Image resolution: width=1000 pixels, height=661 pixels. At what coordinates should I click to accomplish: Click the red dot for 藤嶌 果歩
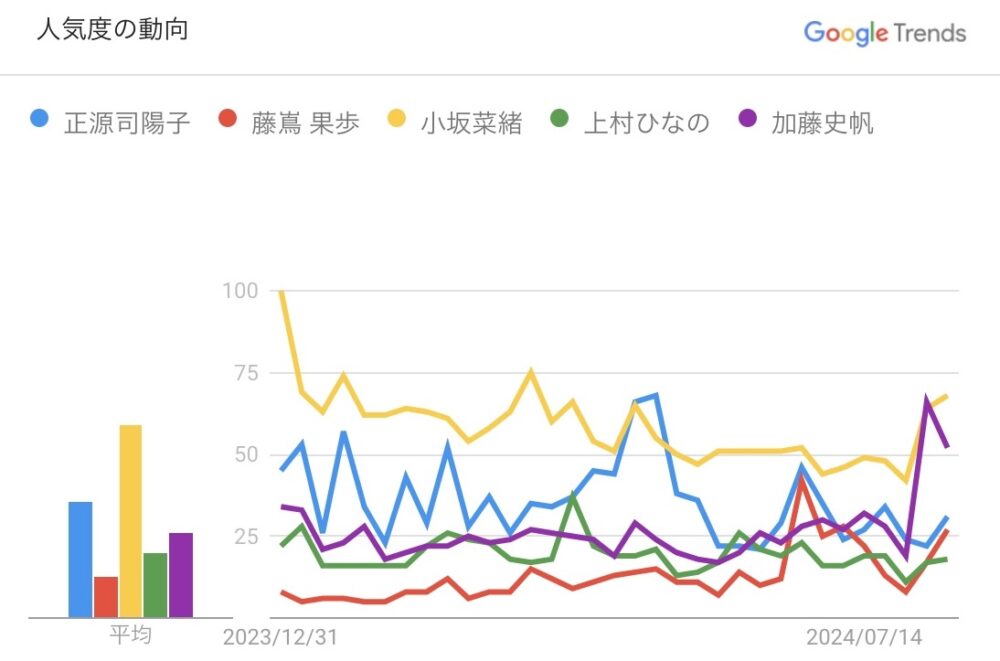tap(227, 122)
